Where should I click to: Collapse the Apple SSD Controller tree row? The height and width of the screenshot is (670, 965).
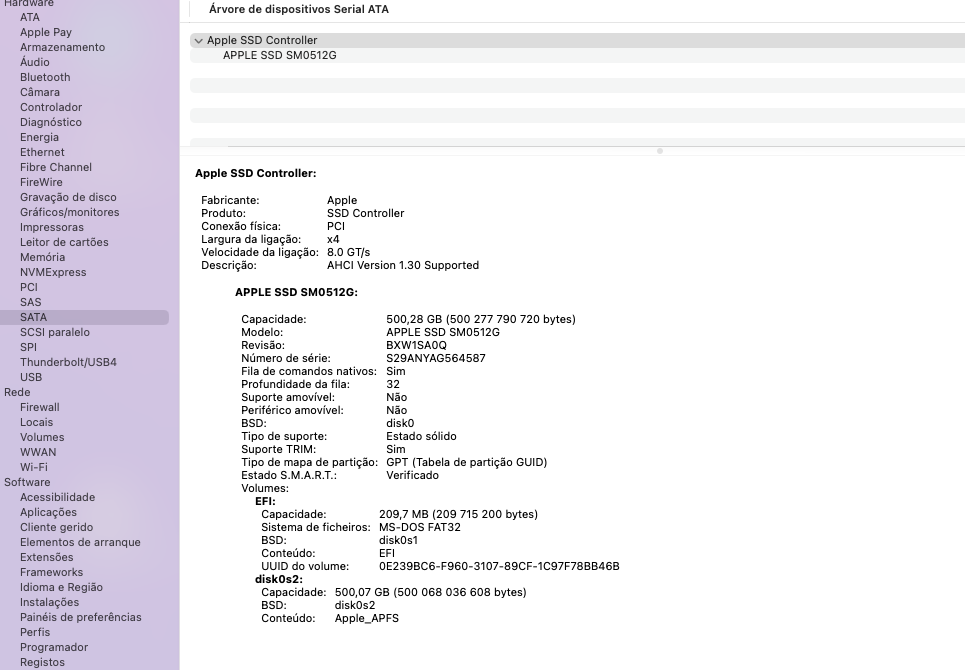[x=198, y=41]
